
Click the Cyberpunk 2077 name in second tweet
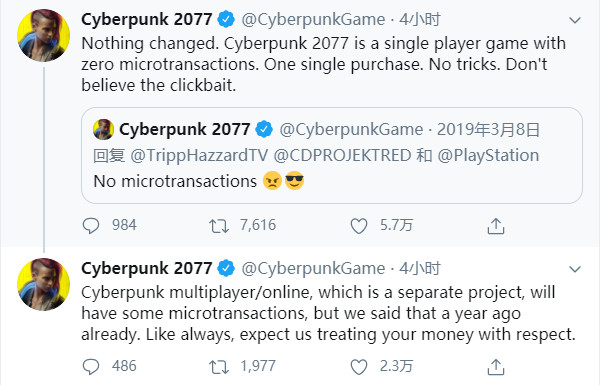pyautogui.click(x=147, y=268)
